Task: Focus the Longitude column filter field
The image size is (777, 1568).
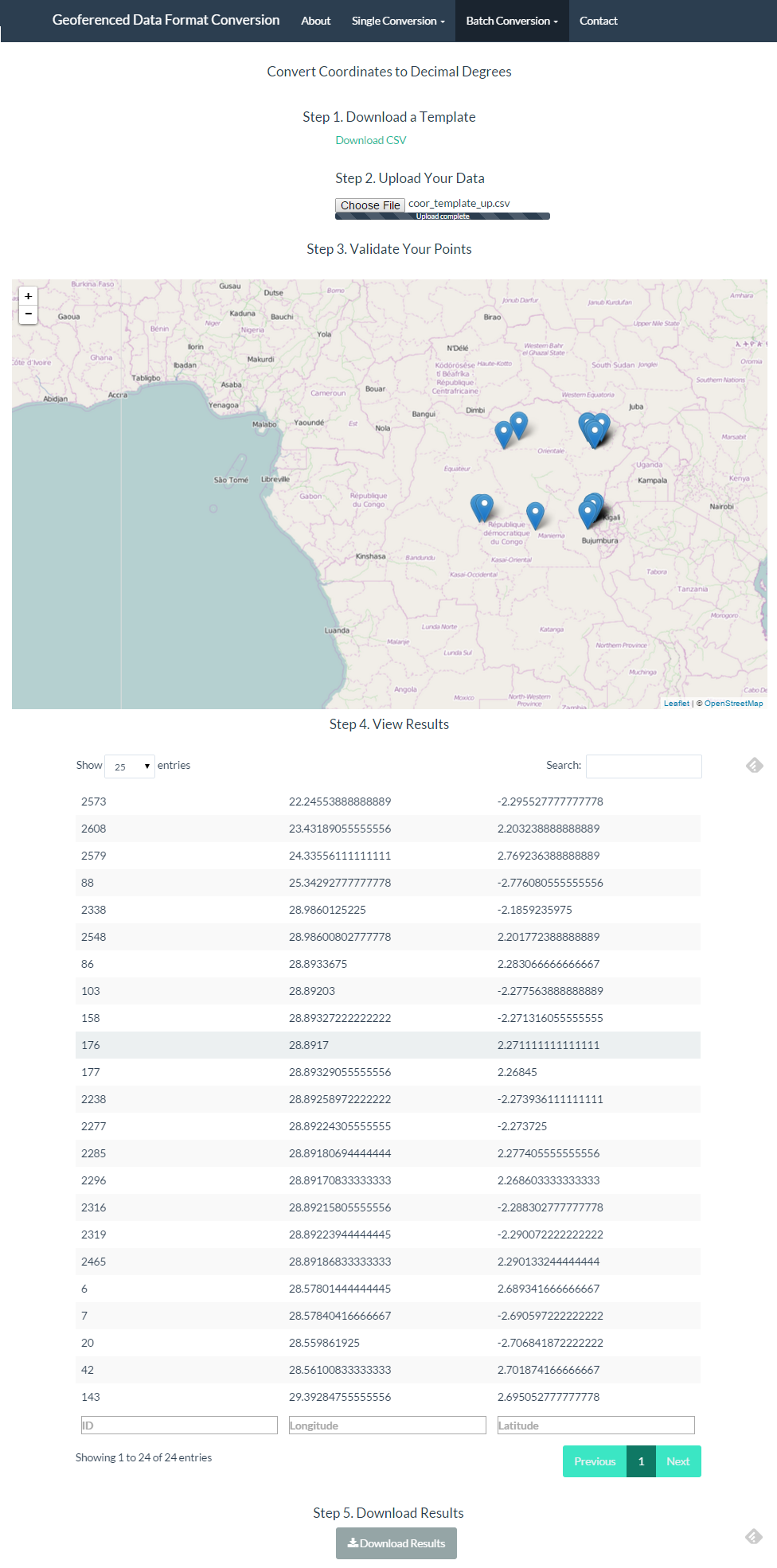Action: click(388, 1426)
